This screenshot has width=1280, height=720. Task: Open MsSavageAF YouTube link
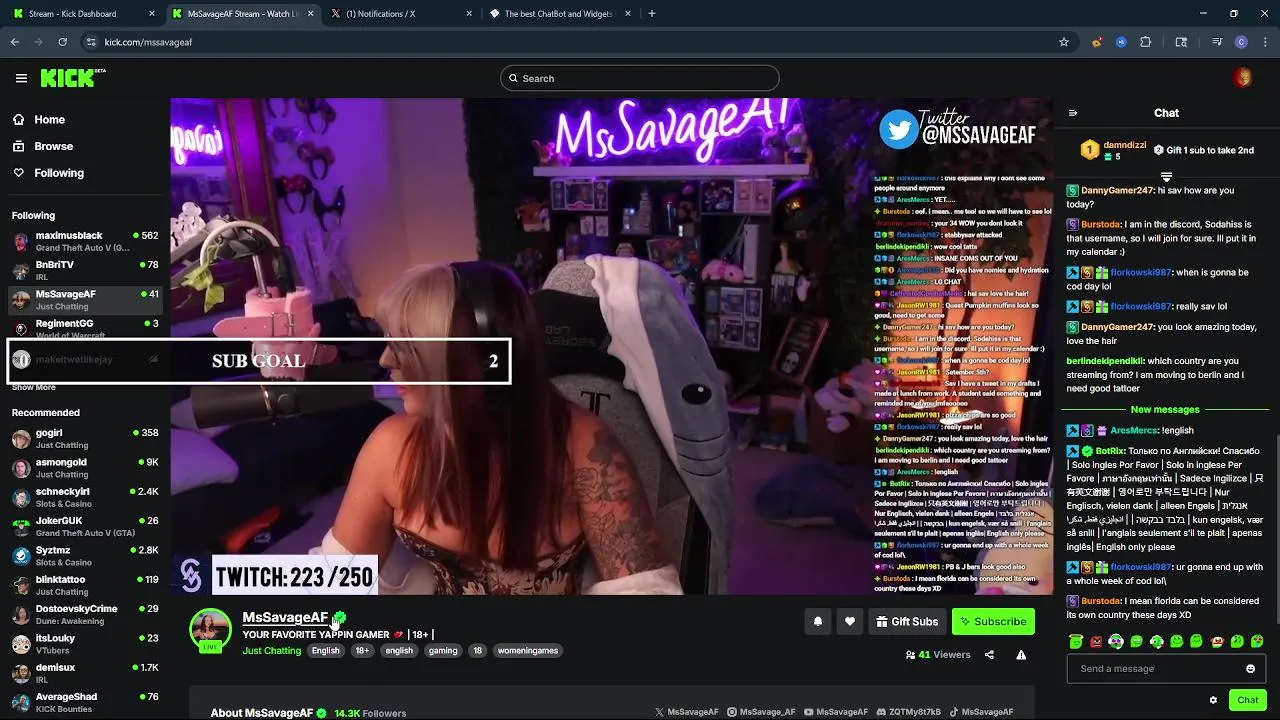[x=836, y=712]
